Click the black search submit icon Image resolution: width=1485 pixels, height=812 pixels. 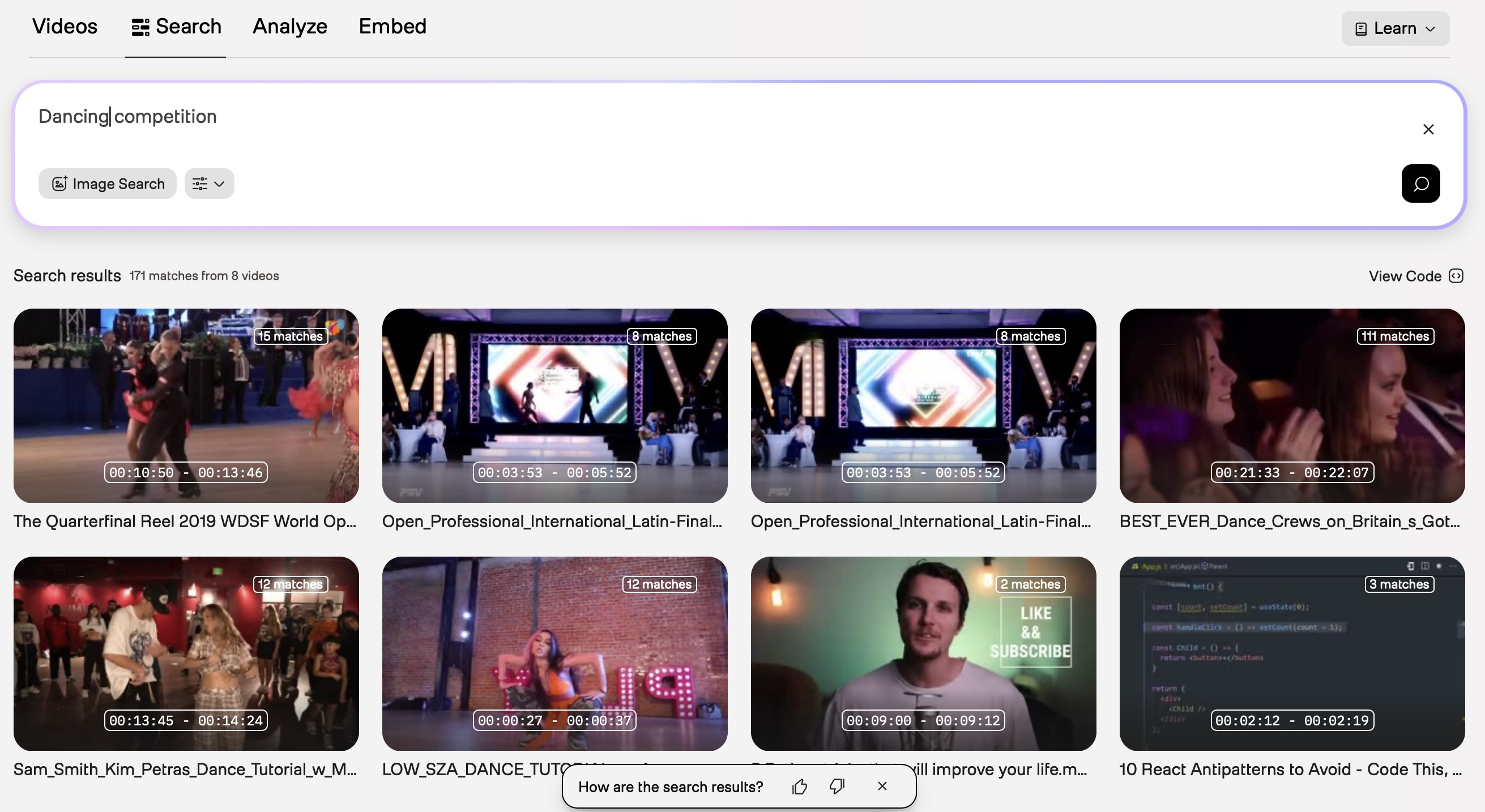coord(1420,184)
